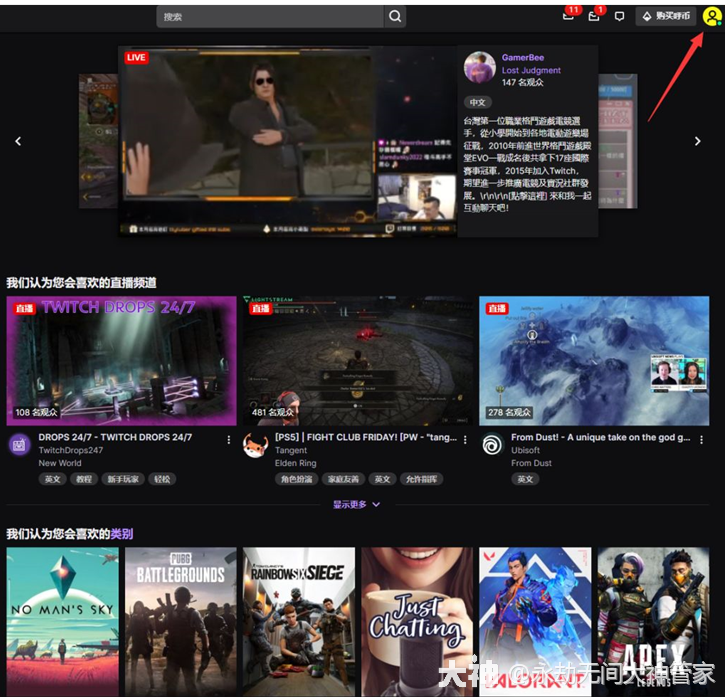725x697 pixels.
Task: Open Lost Judgment game link
Action: pyautogui.click(x=531, y=70)
